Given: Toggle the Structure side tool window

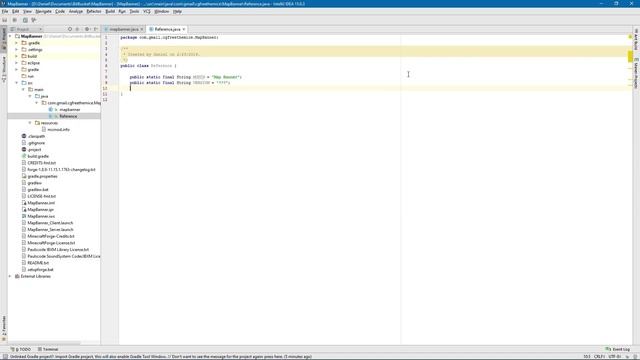Looking at the screenshot, I should coord(4,69).
